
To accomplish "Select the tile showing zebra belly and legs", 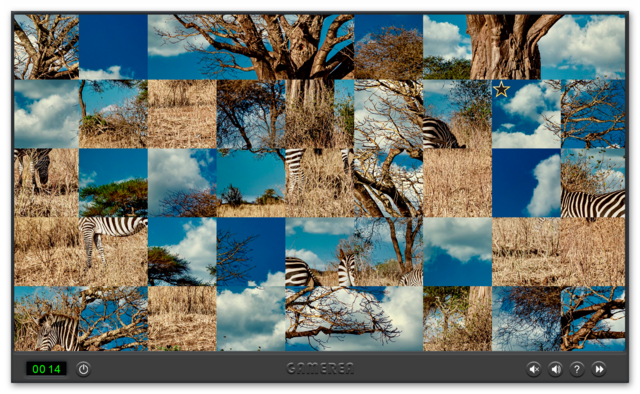I will click(113, 252).
